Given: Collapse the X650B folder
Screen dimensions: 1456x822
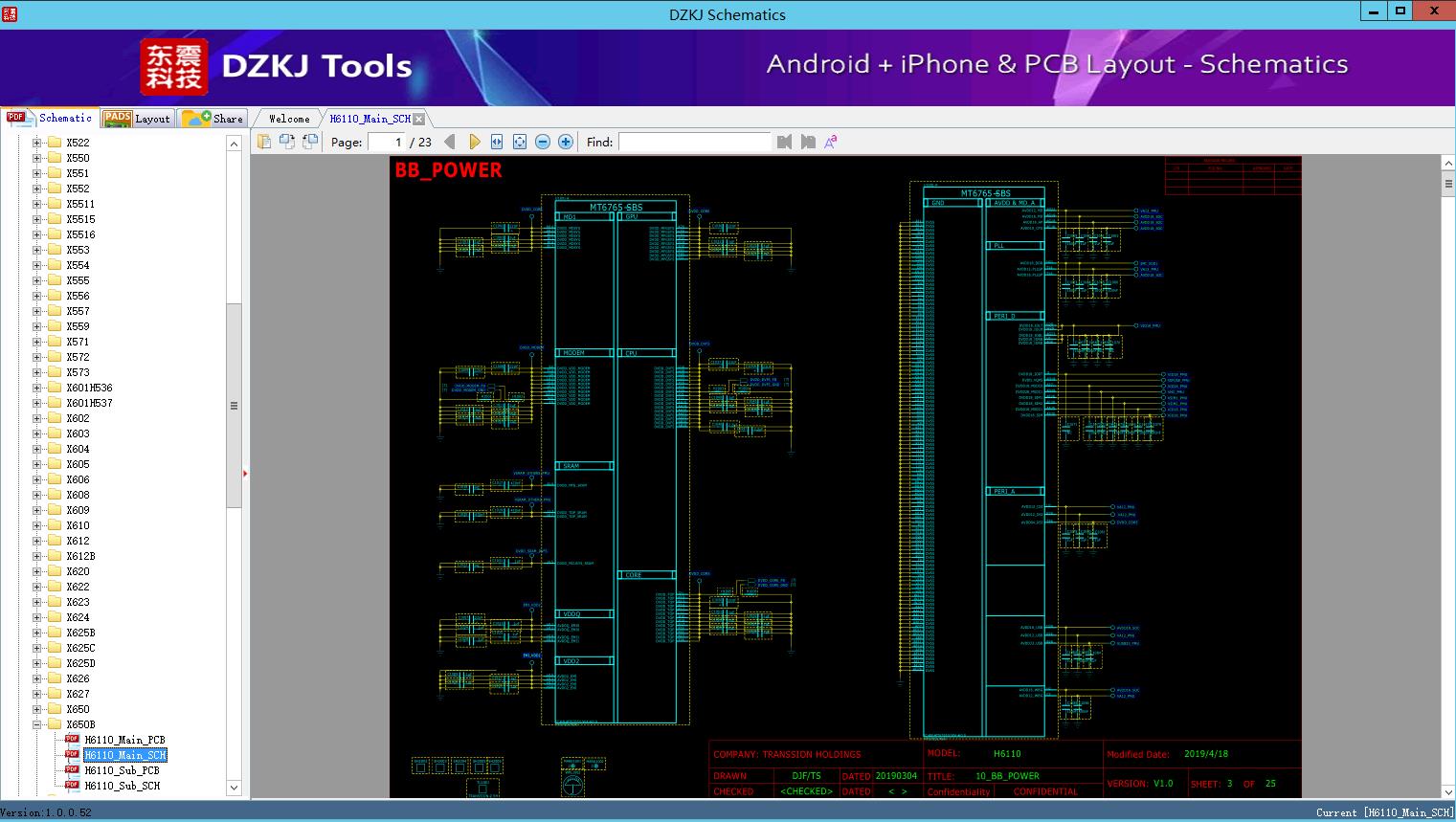Looking at the screenshot, I should pos(37,724).
